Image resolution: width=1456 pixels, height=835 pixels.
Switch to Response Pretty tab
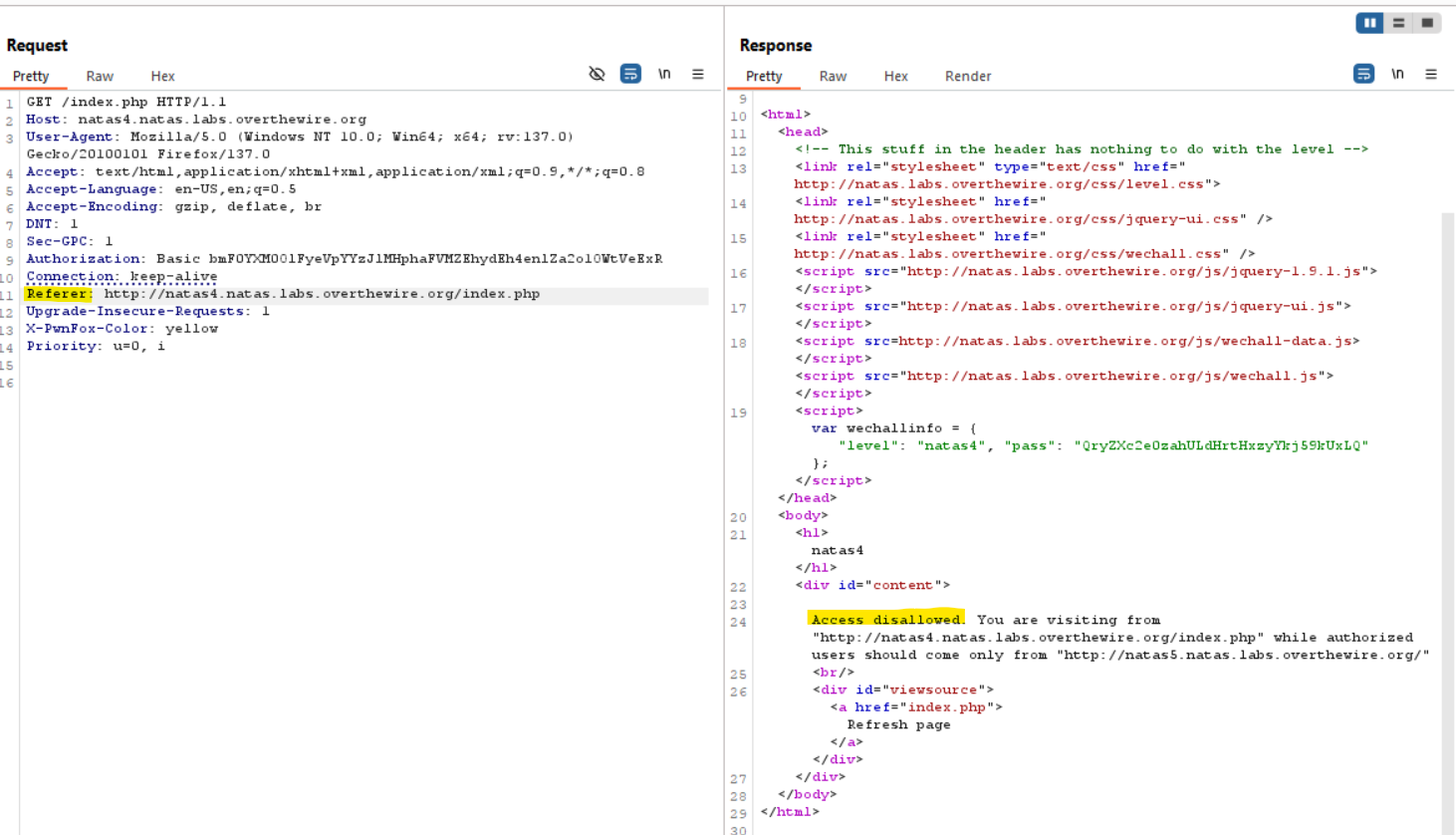(x=764, y=76)
